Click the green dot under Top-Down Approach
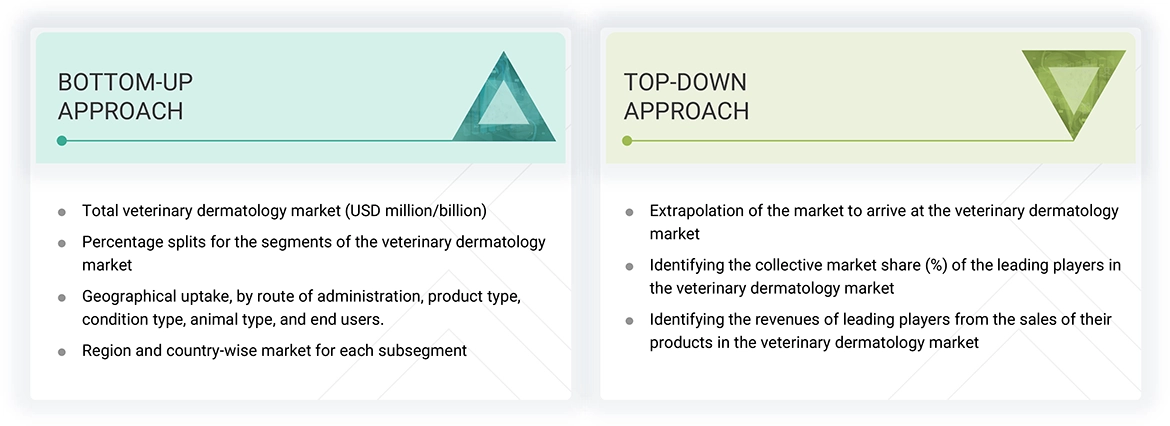The width and height of the screenshot is (1170, 426). pyautogui.click(x=627, y=141)
